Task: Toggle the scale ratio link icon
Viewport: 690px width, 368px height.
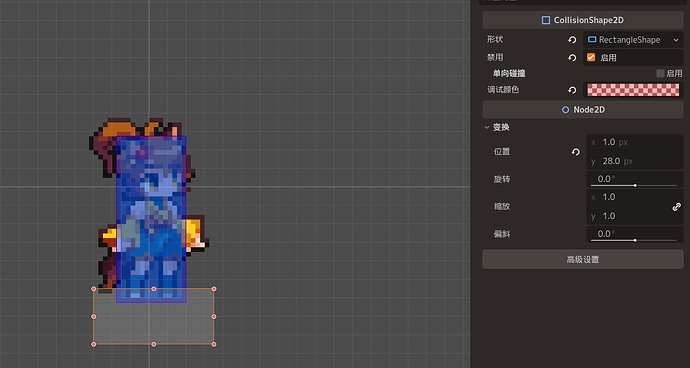Action: (677, 207)
